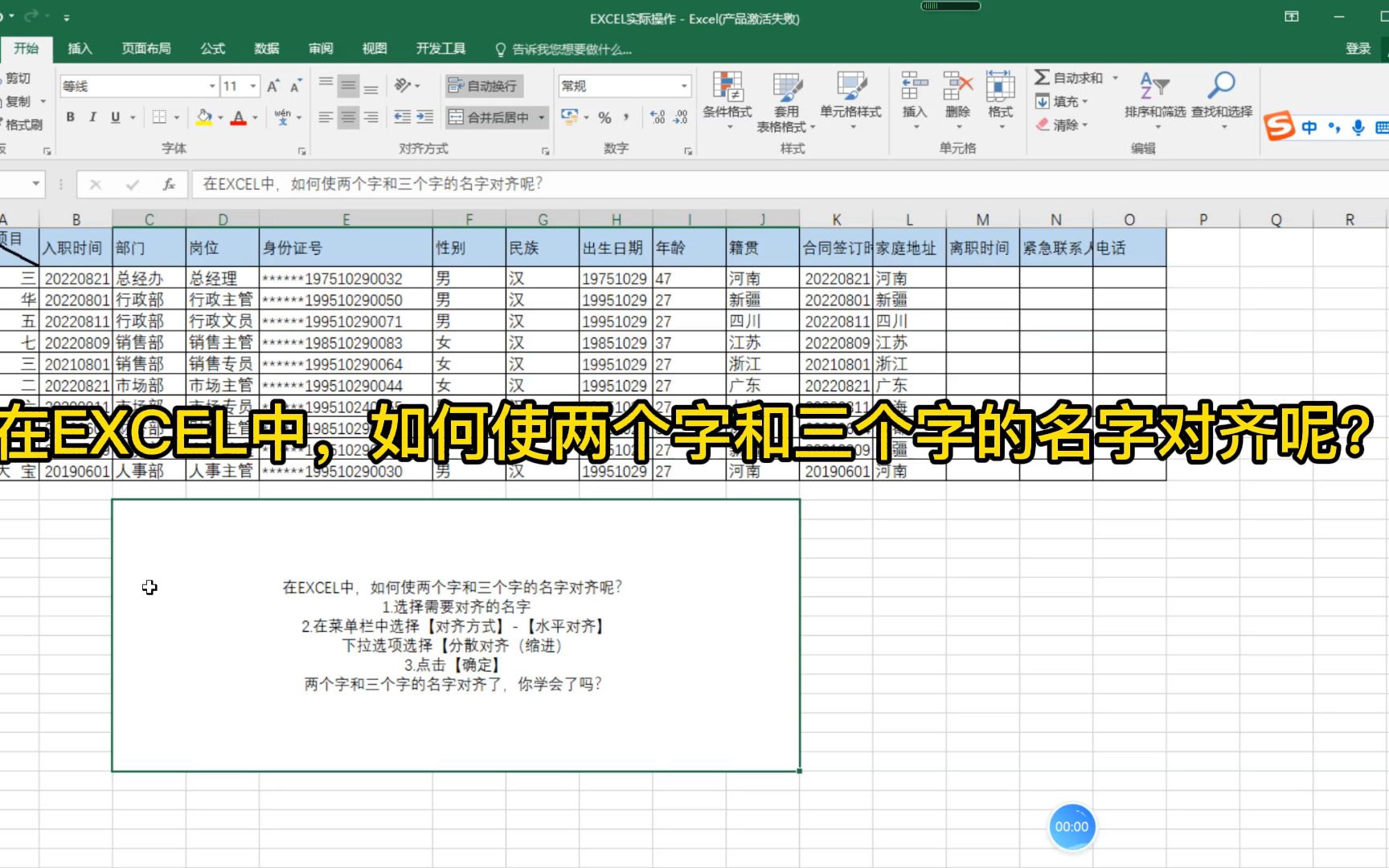Click the 自动求和 AutoSum button
Screen dimensions: 1389x868
[1068, 78]
